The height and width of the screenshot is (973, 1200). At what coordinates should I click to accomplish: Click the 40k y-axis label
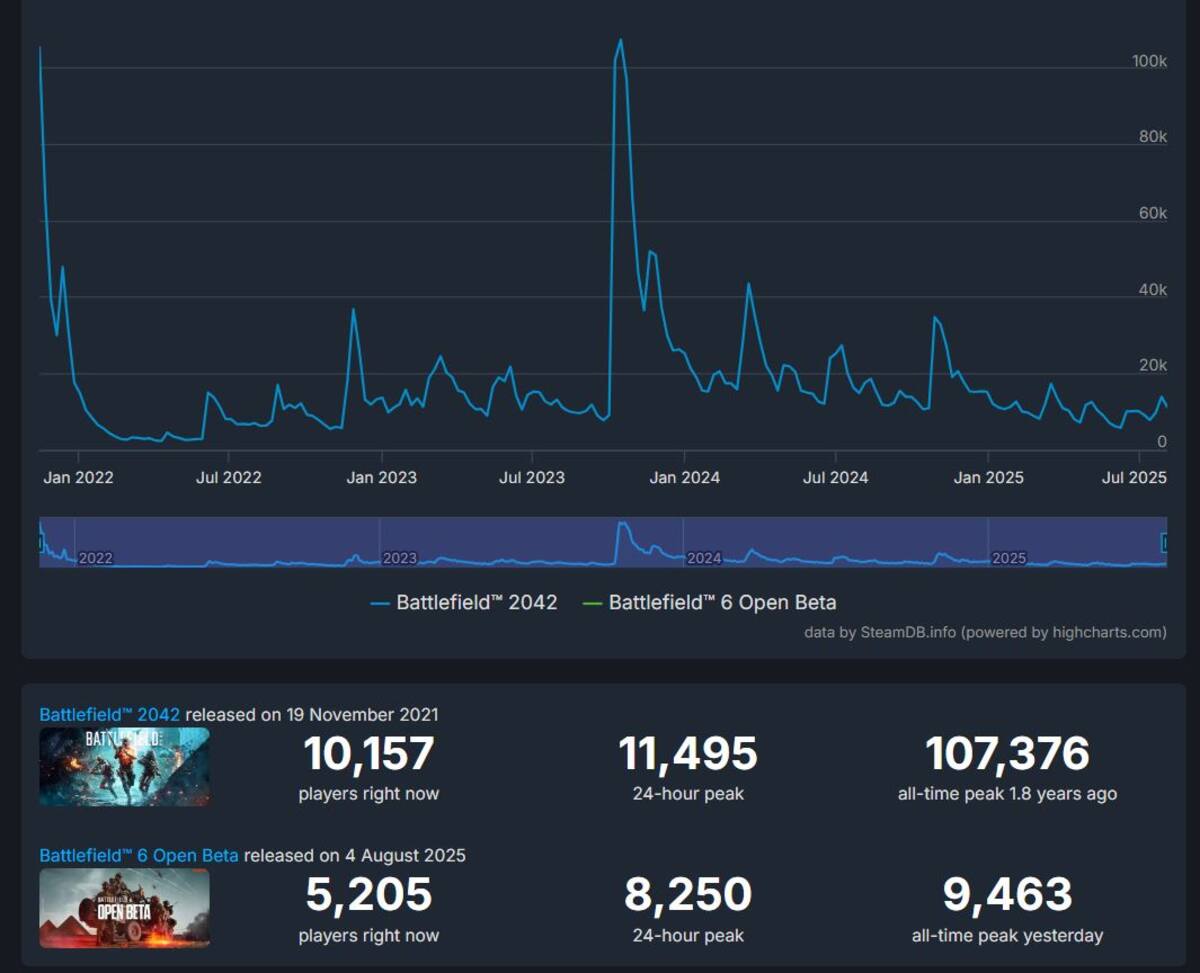pyautogui.click(x=1153, y=290)
